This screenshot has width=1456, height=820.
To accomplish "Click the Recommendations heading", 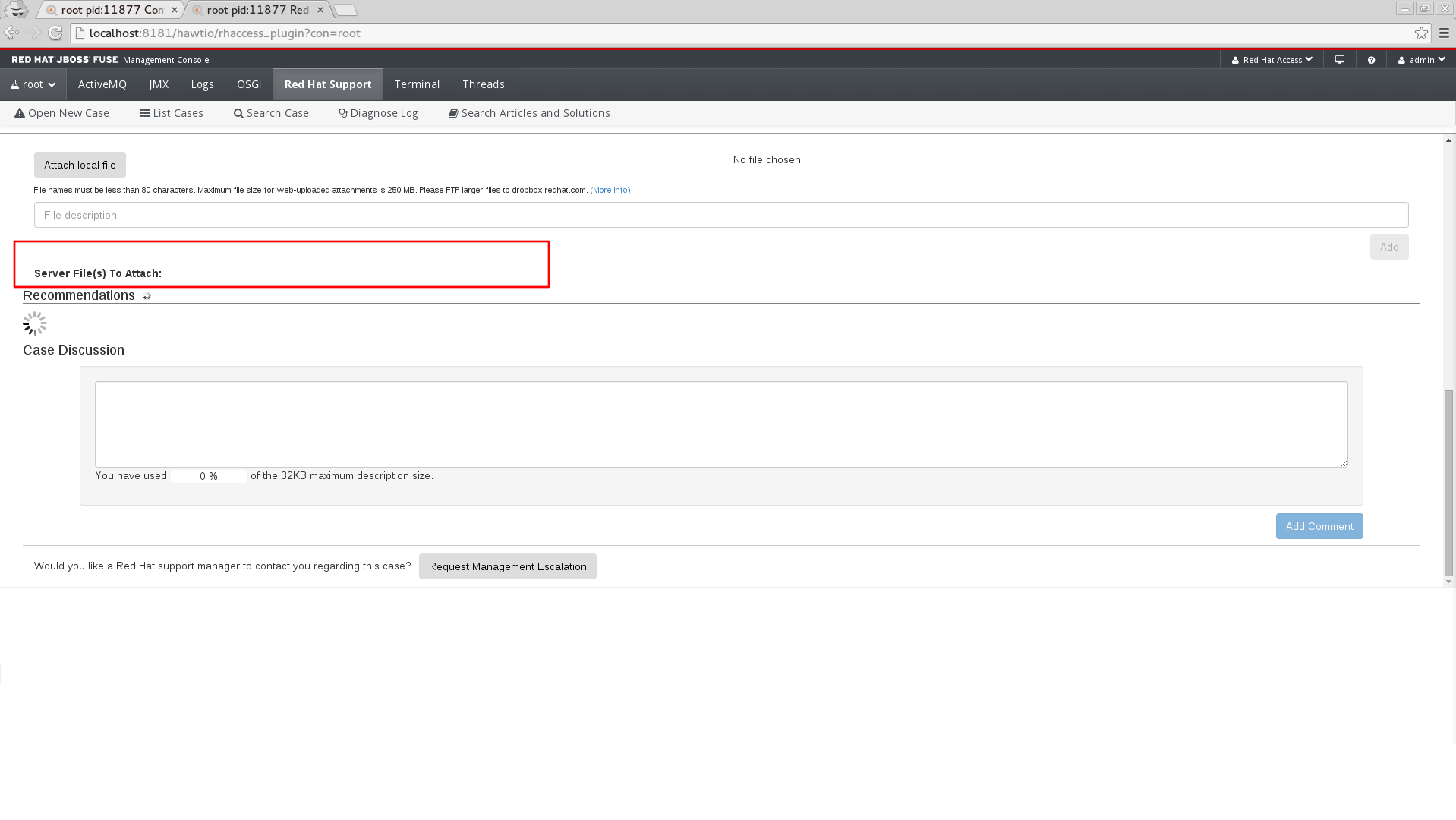I will click(79, 295).
